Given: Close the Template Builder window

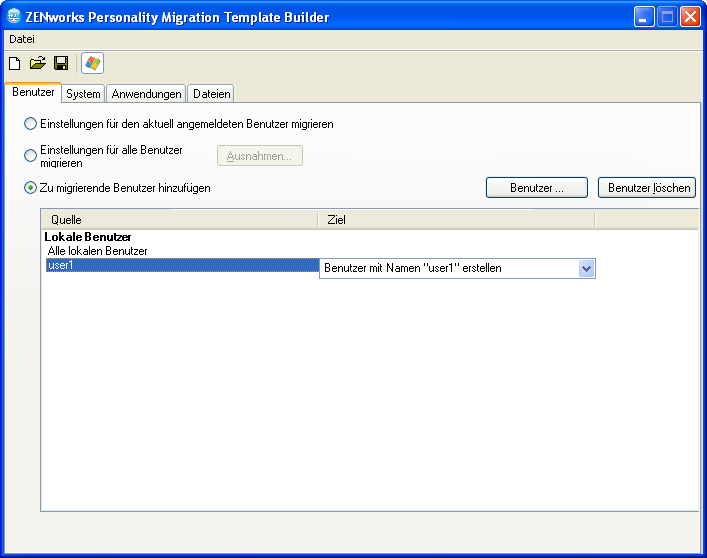Looking at the screenshot, I should pyautogui.click(x=690, y=17).
